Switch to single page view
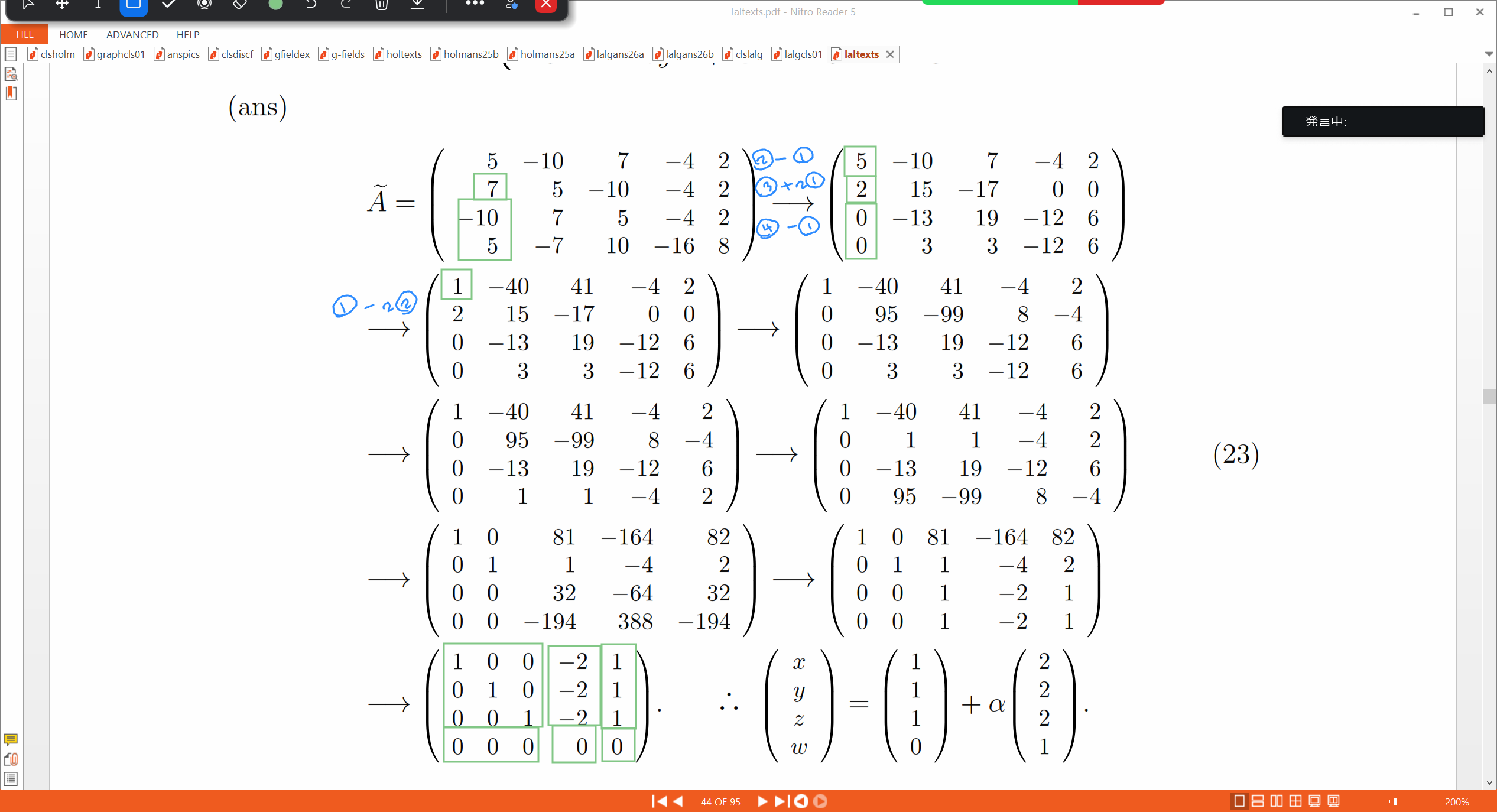 (1239, 801)
